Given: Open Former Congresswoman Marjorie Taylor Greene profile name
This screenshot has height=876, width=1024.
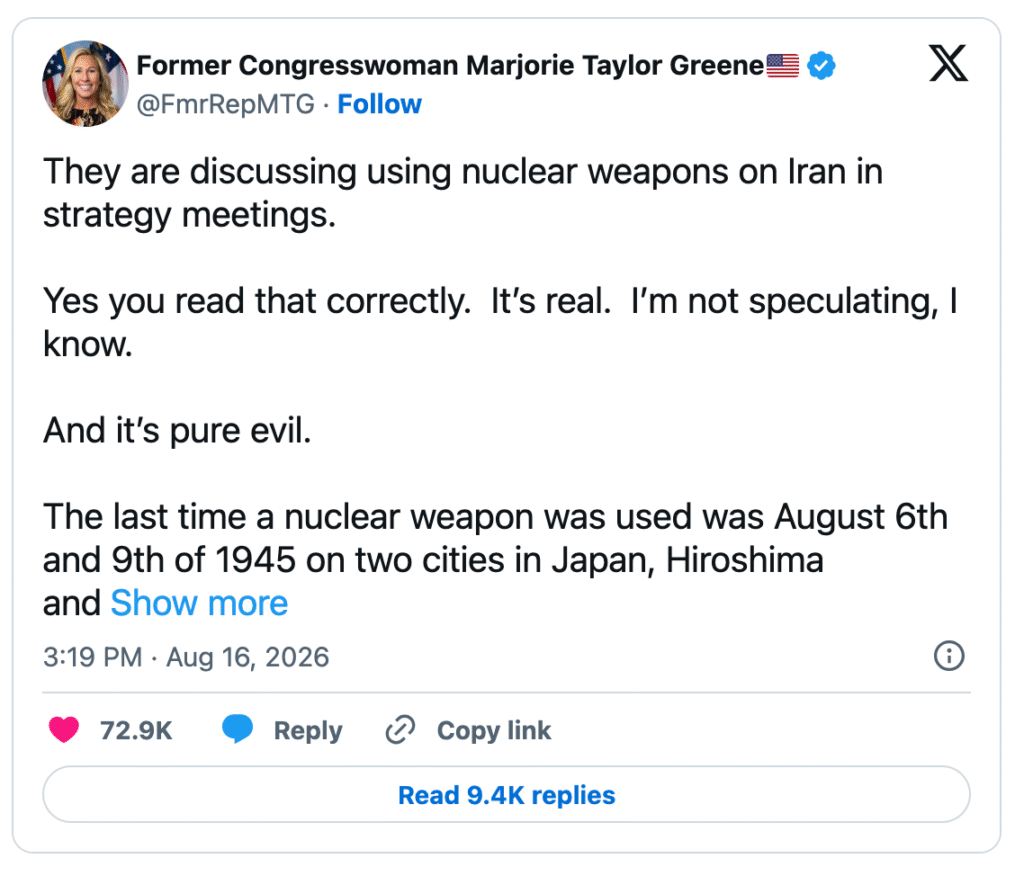Looking at the screenshot, I should (x=450, y=65).
